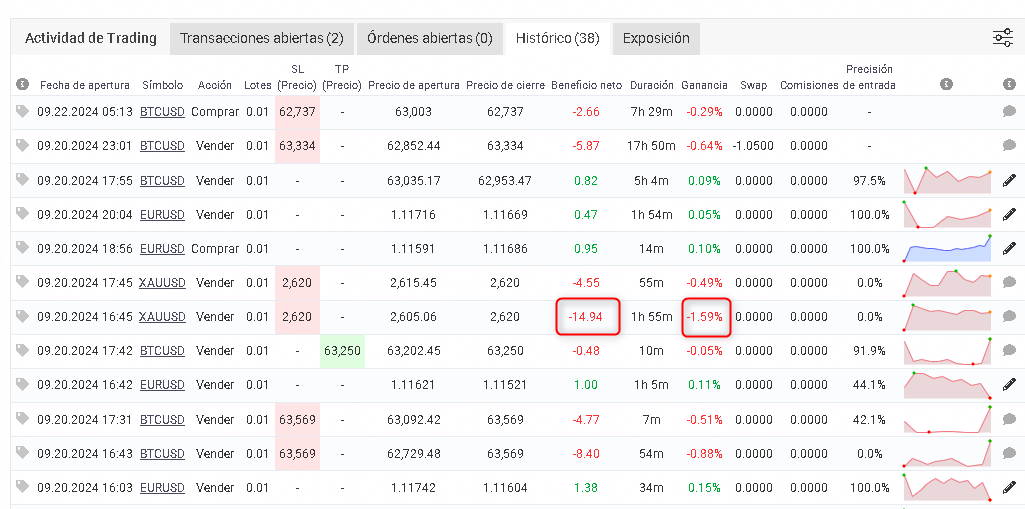Sort by the Precisión de entrada column header

(x=869, y=77)
